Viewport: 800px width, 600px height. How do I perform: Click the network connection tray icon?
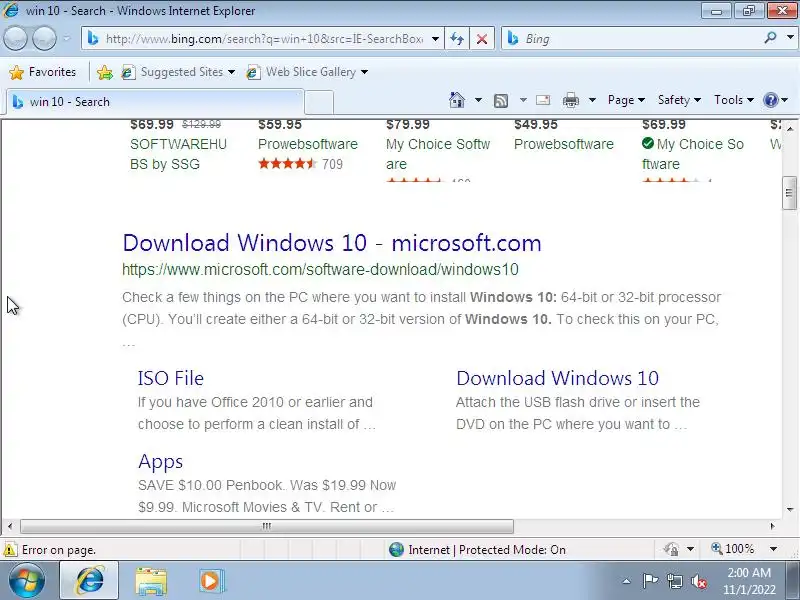pyautogui.click(x=674, y=581)
